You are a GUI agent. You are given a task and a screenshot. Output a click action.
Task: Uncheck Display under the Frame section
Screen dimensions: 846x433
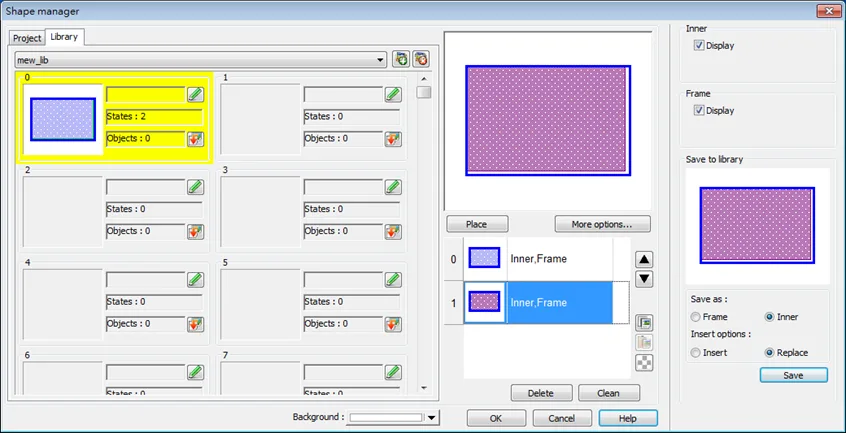click(x=699, y=111)
